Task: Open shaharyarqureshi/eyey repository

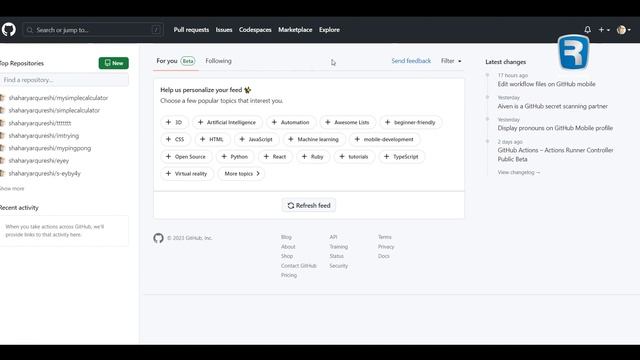Action: [39, 161]
